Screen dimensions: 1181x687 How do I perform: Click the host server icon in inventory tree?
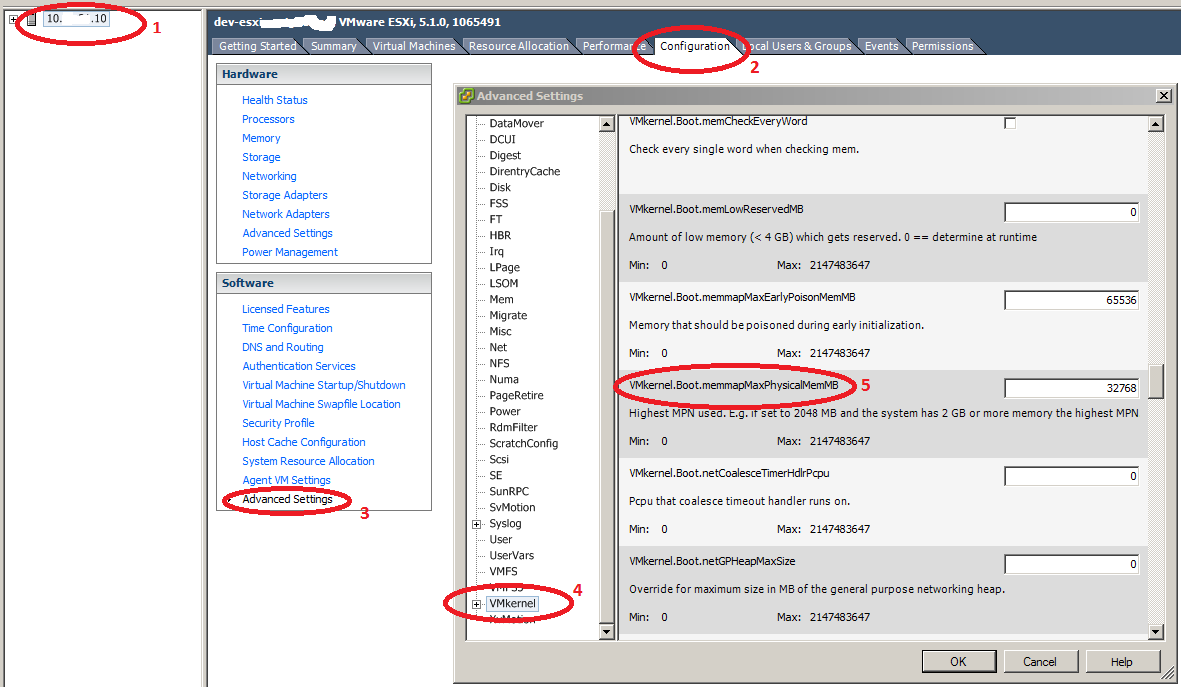[32, 20]
